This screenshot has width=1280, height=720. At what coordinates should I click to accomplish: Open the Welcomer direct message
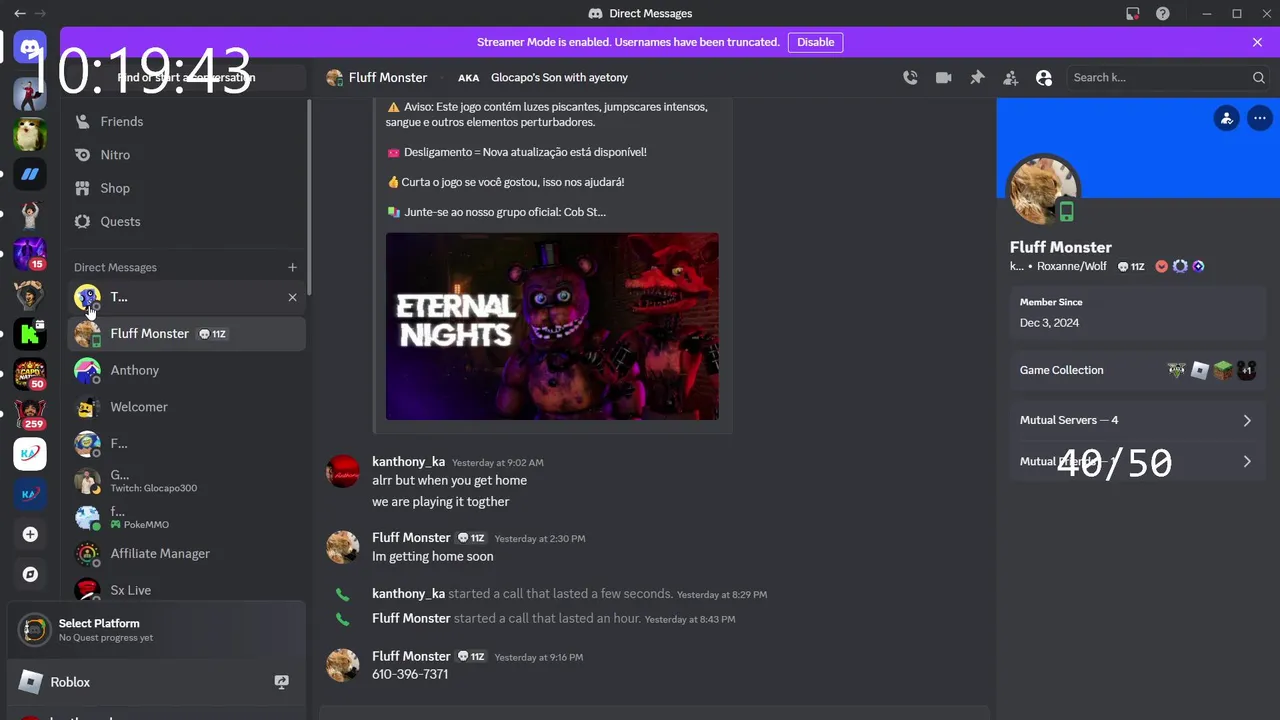click(186, 407)
